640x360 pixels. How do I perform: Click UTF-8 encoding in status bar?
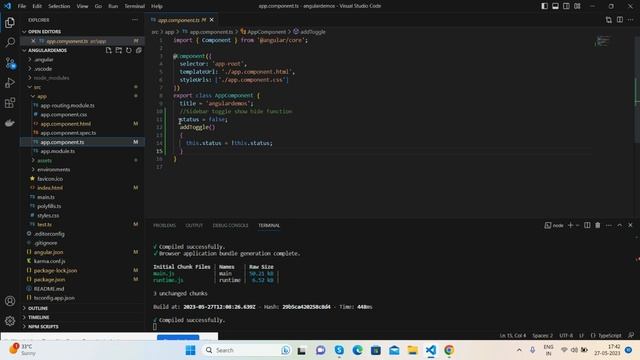click(566, 336)
